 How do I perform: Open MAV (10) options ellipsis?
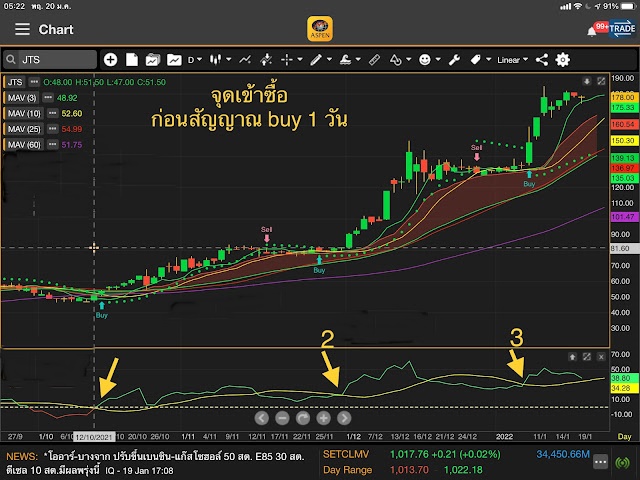coord(53,113)
